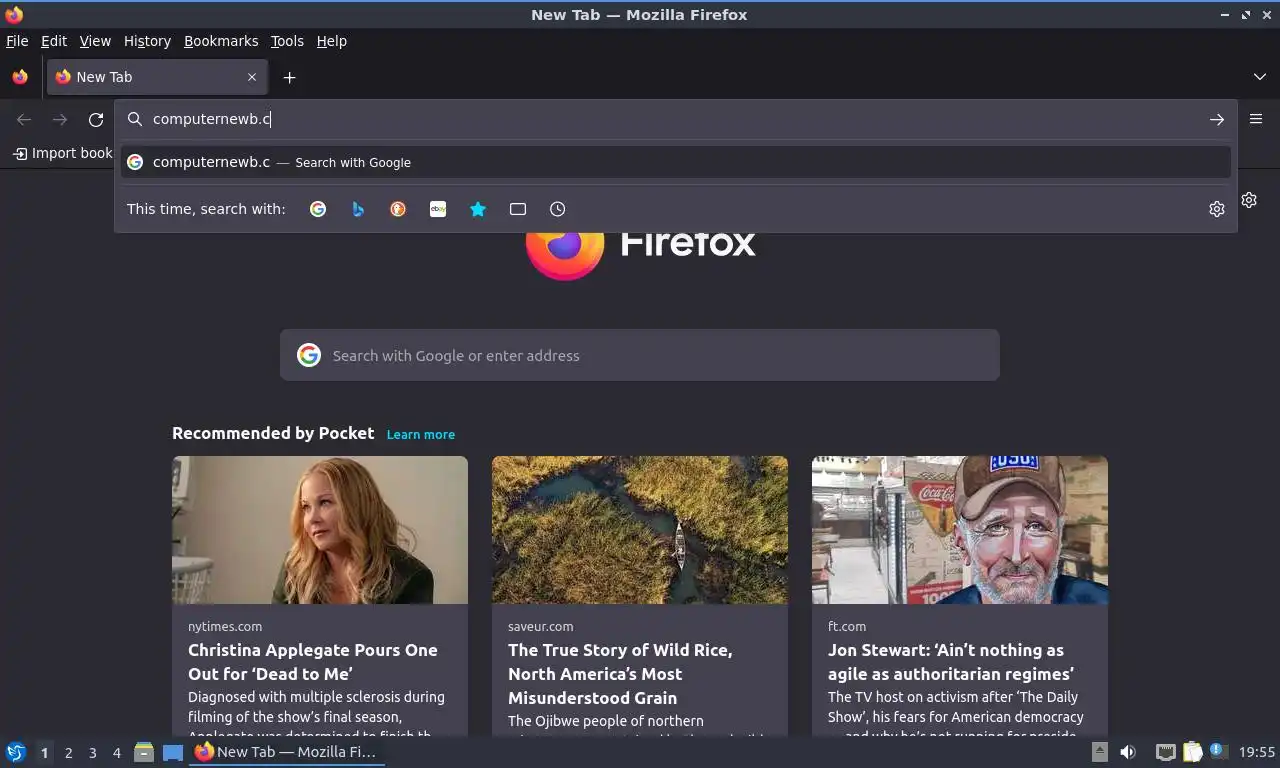Open the Help menu
The height and width of the screenshot is (768, 1280).
point(332,41)
